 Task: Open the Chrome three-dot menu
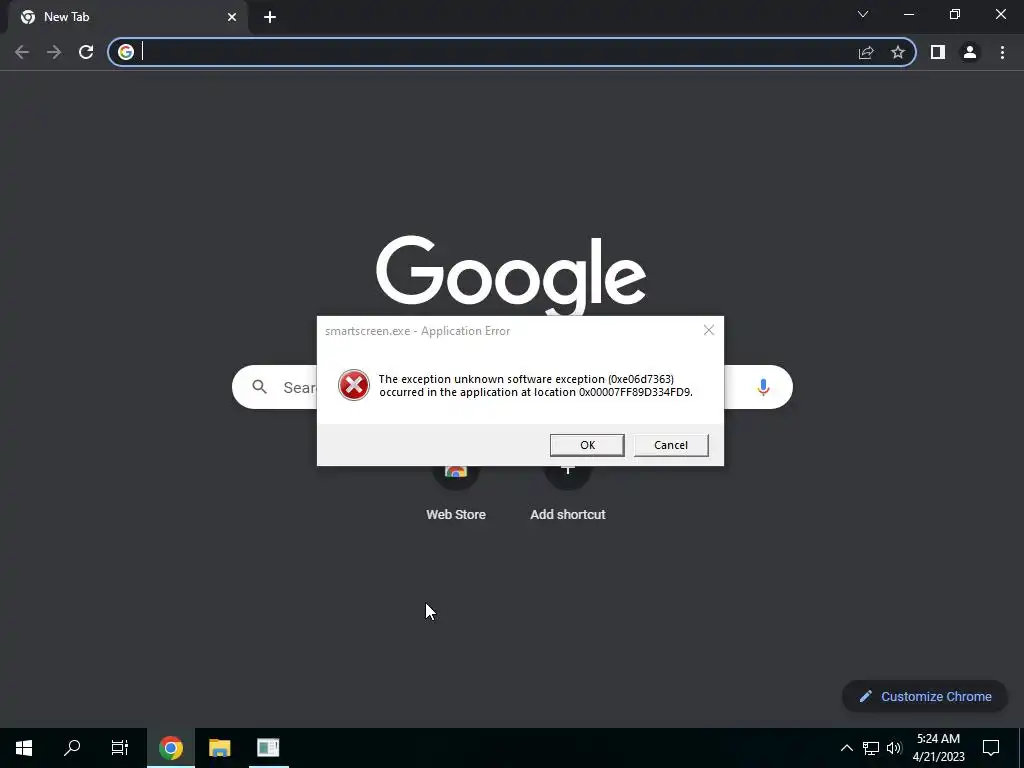[1002, 52]
